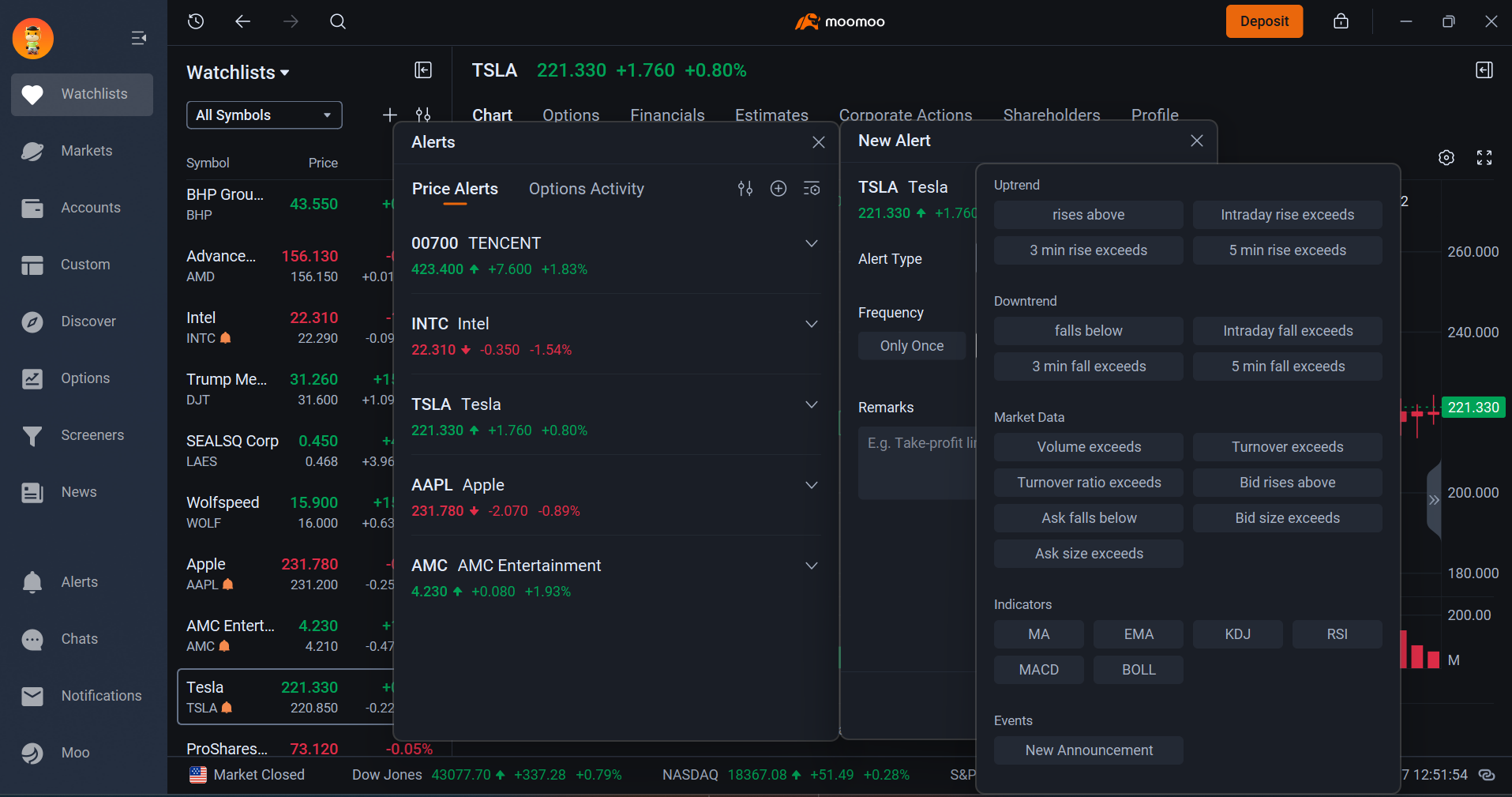Click the US flag market status icon
Viewport: 1512px width, 797px height.
(x=198, y=775)
